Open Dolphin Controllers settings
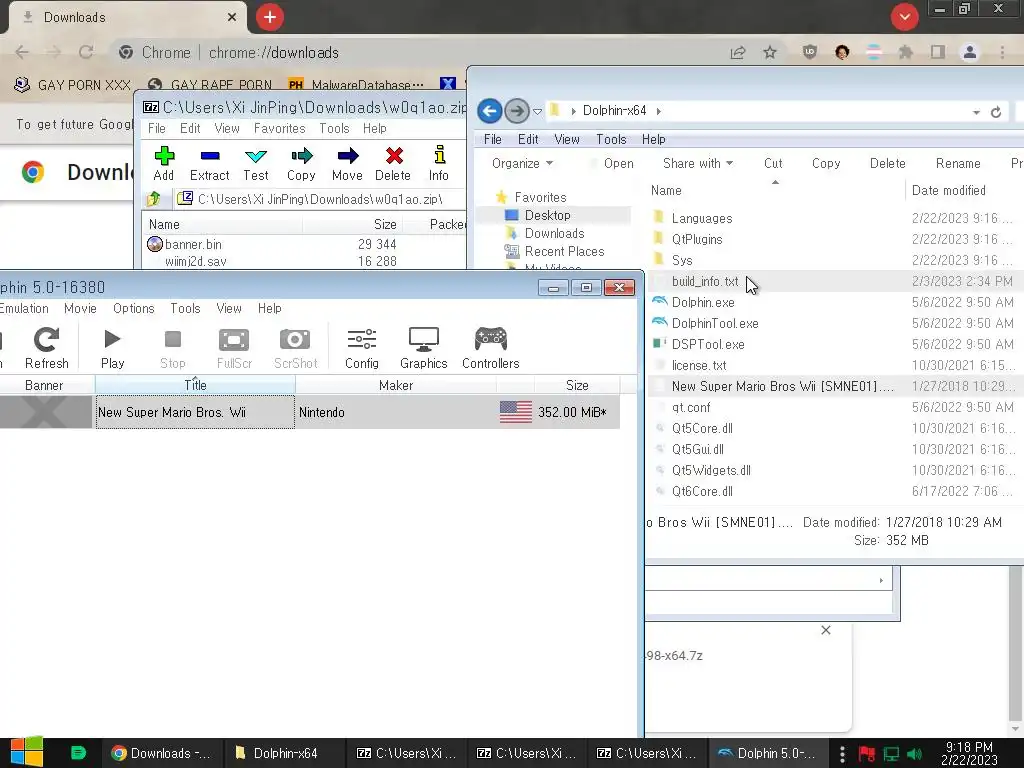 pyautogui.click(x=490, y=348)
